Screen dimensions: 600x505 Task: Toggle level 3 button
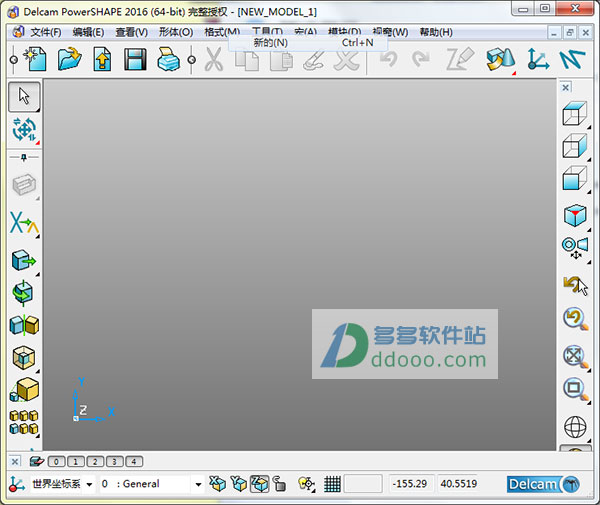(114, 461)
